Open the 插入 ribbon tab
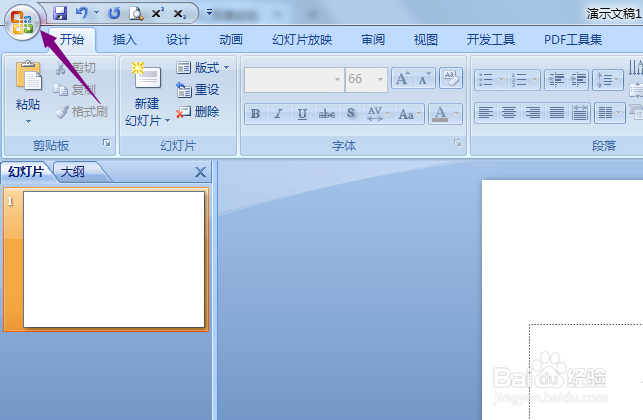The height and width of the screenshot is (420, 643). click(x=125, y=40)
